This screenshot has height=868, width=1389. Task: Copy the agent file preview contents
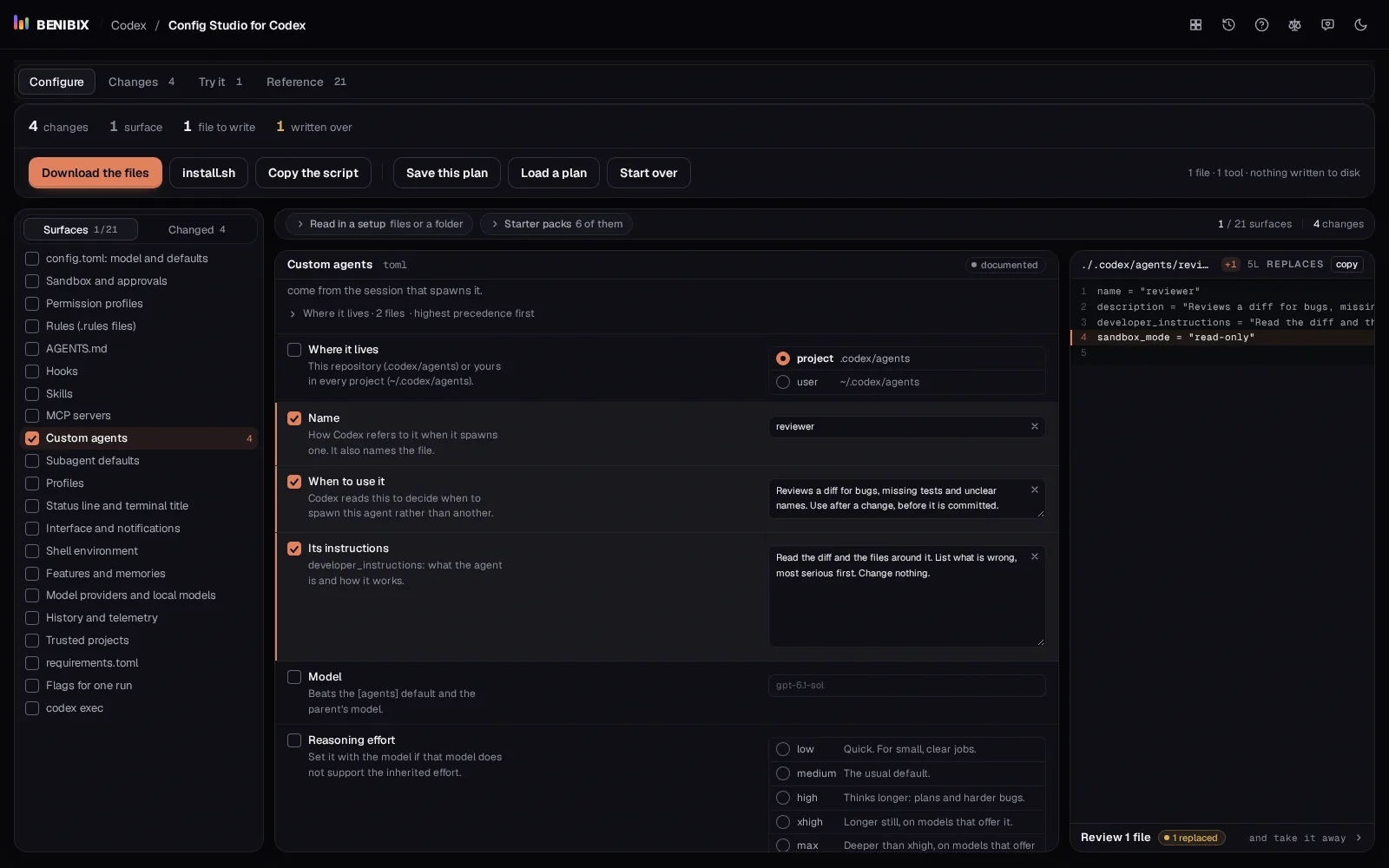(1346, 265)
